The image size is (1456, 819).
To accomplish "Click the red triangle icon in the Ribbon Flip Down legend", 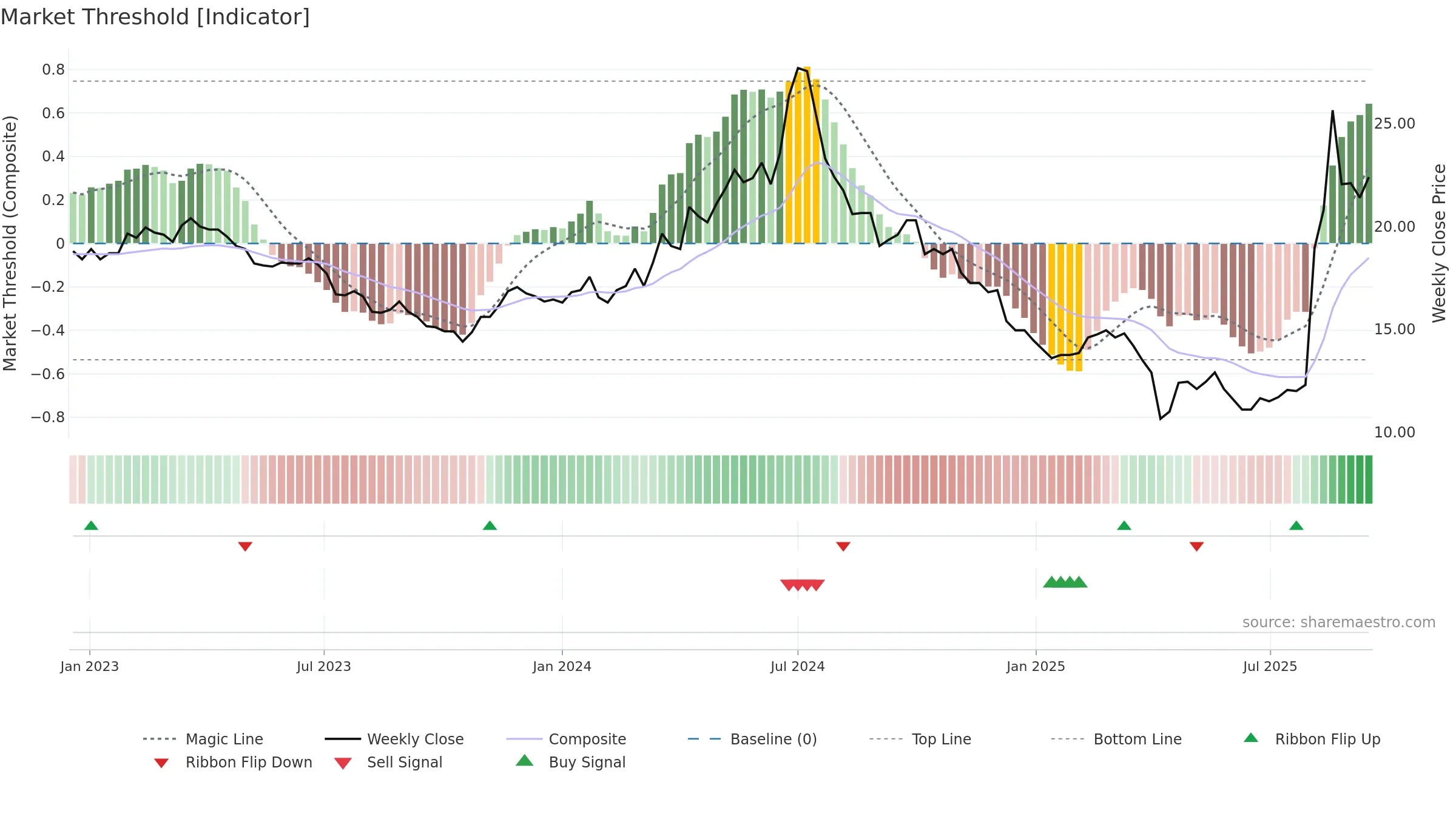I will coord(161,763).
